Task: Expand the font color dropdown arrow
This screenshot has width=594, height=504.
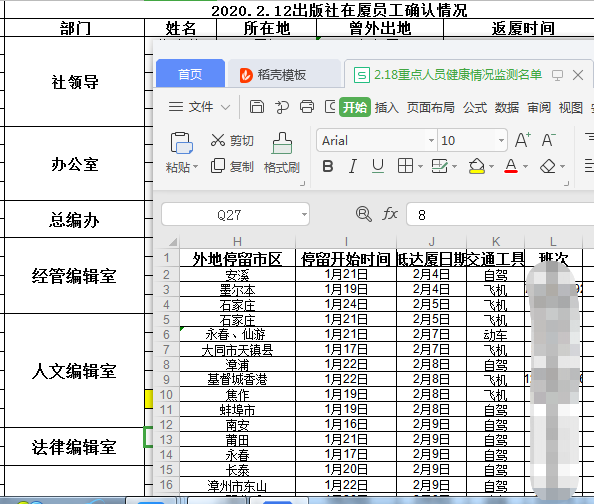Action: click(x=525, y=166)
